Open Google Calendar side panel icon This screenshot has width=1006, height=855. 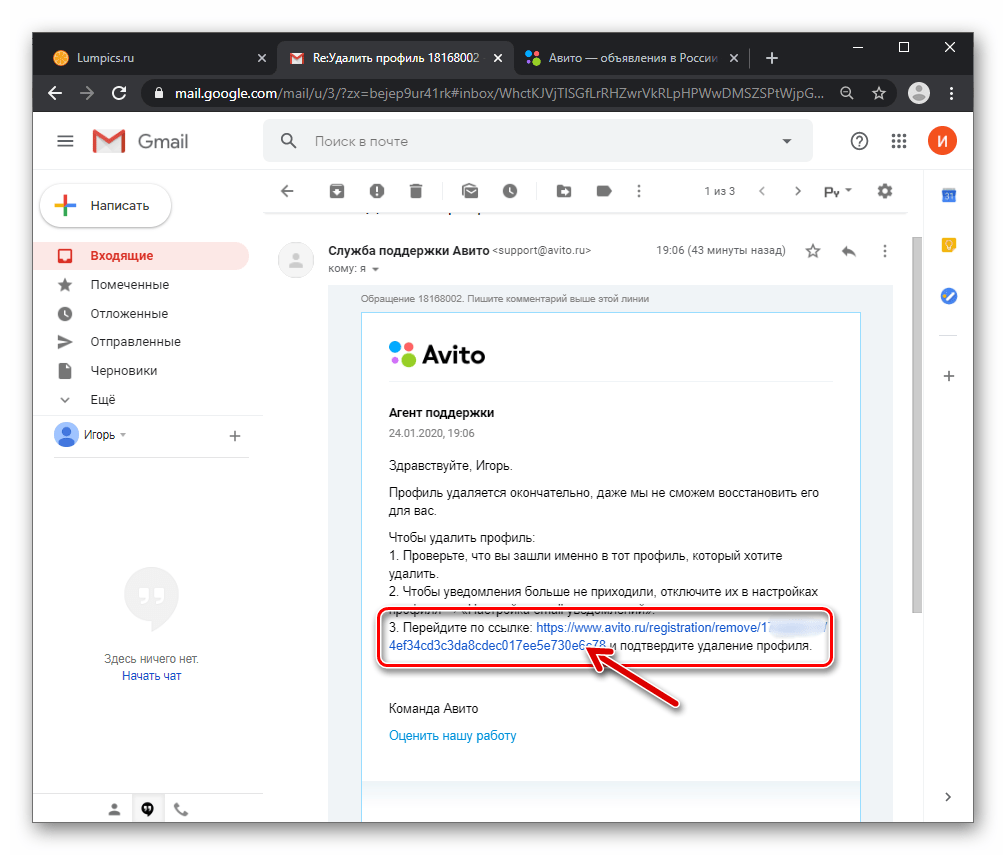948,195
